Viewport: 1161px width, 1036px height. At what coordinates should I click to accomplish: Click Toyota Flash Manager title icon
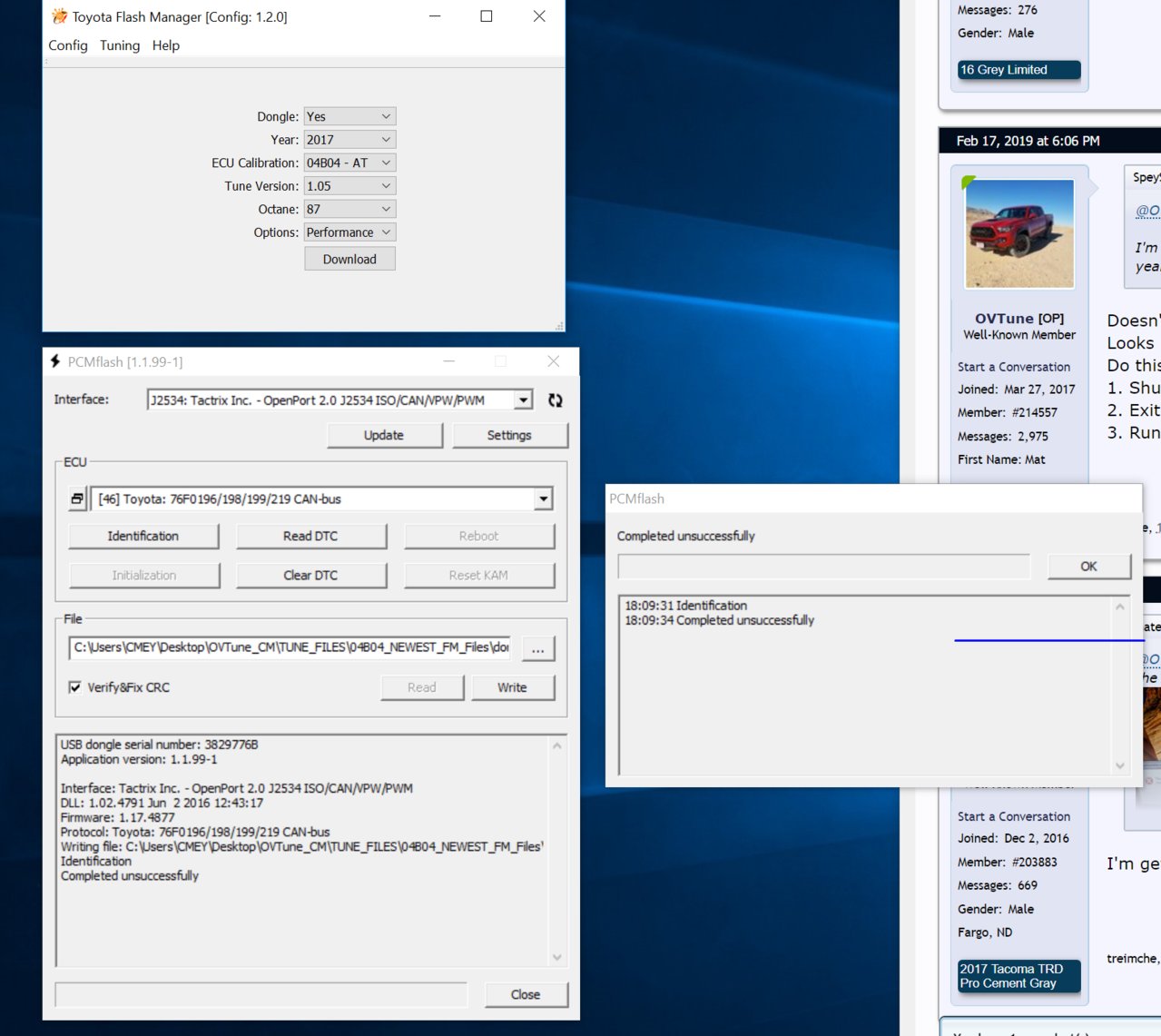[x=59, y=16]
